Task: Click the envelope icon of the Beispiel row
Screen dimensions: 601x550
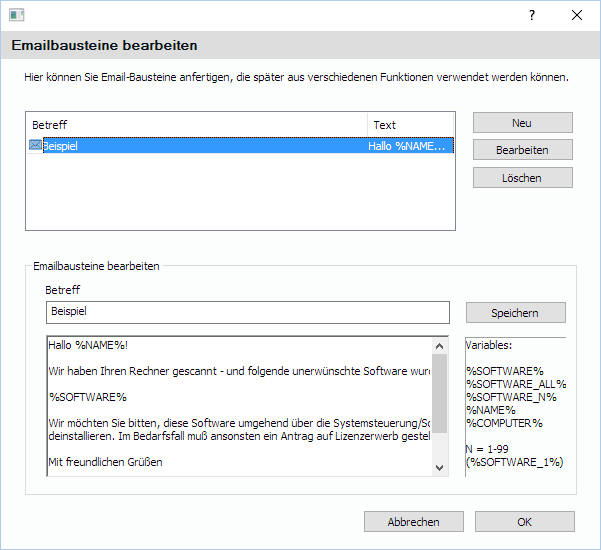Action: click(35, 145)
